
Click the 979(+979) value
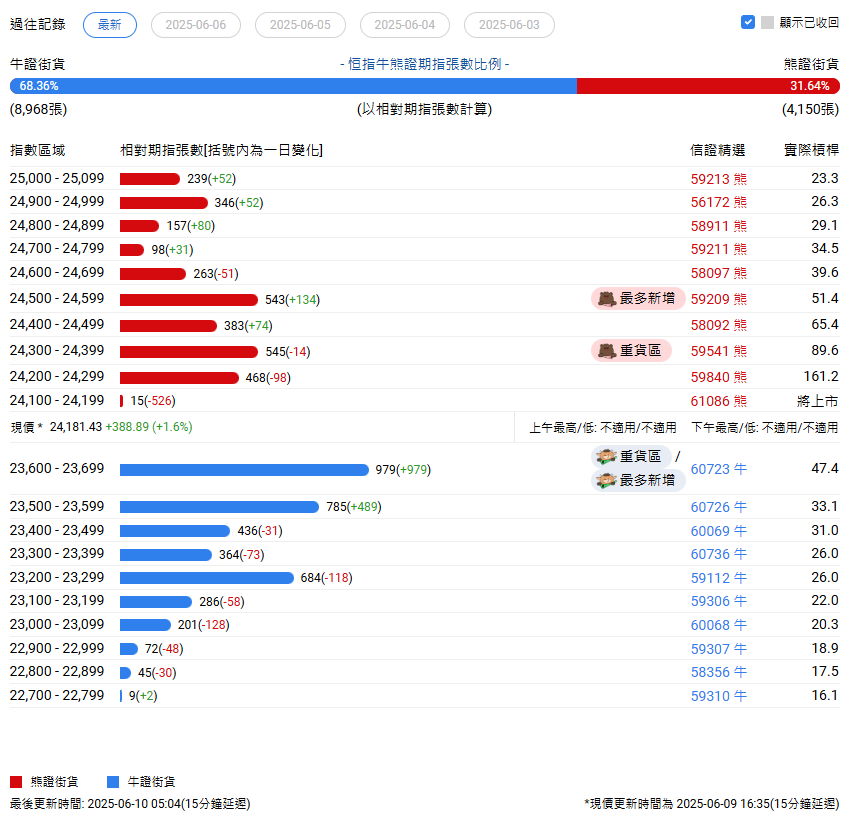403,470
